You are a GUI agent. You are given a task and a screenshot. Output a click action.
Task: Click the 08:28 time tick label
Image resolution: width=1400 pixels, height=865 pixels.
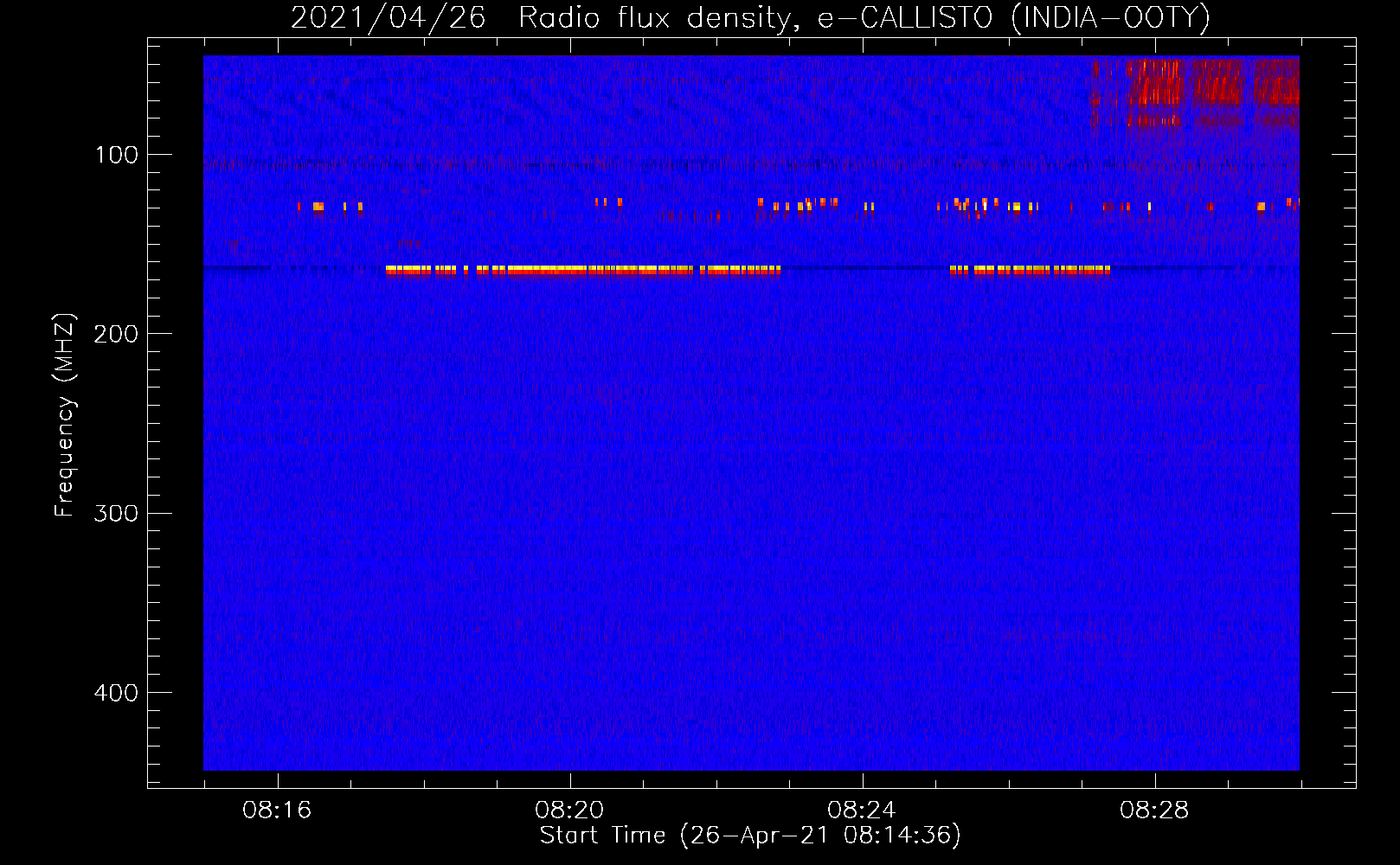(1154, 811)
